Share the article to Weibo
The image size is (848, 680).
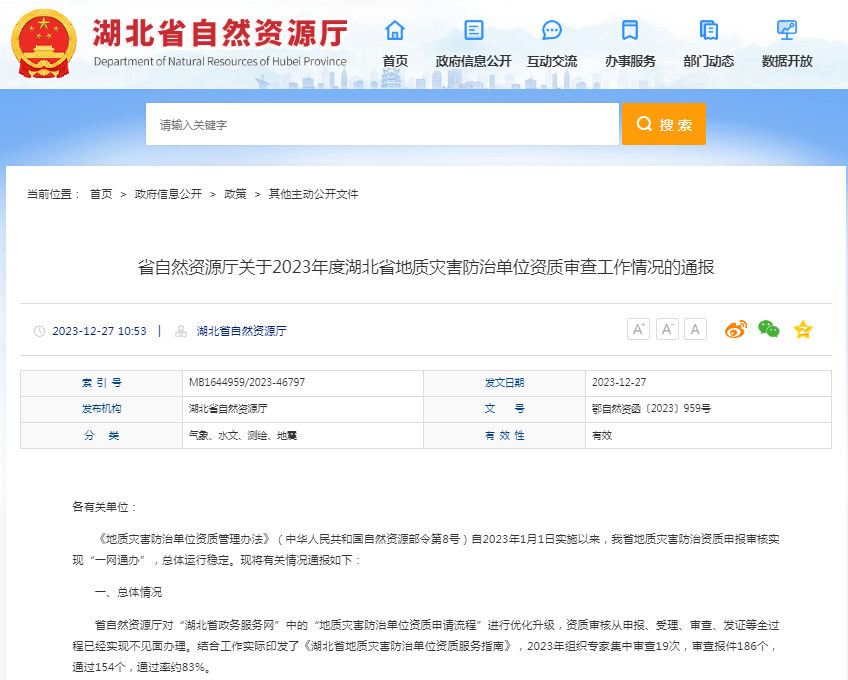click(x=737, y=329)
